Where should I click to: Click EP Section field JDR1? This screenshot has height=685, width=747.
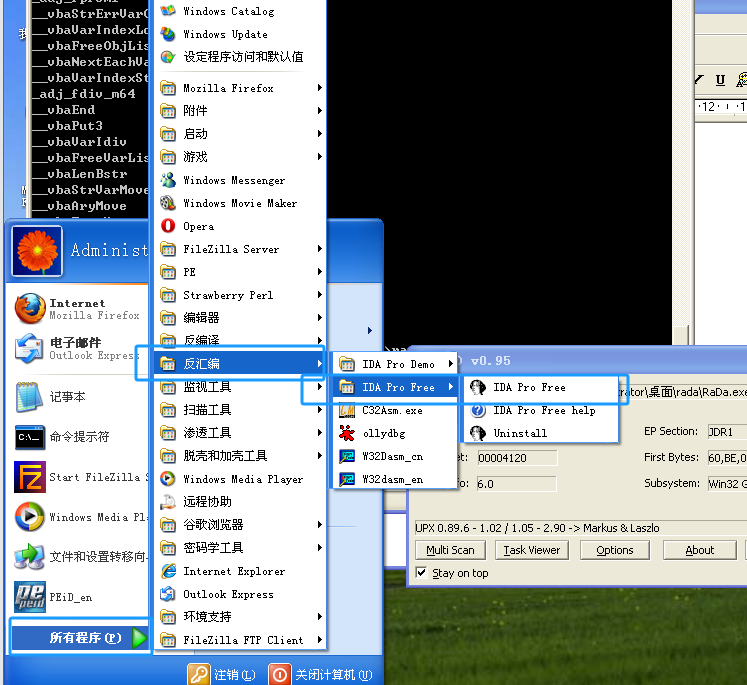(727, 432)
